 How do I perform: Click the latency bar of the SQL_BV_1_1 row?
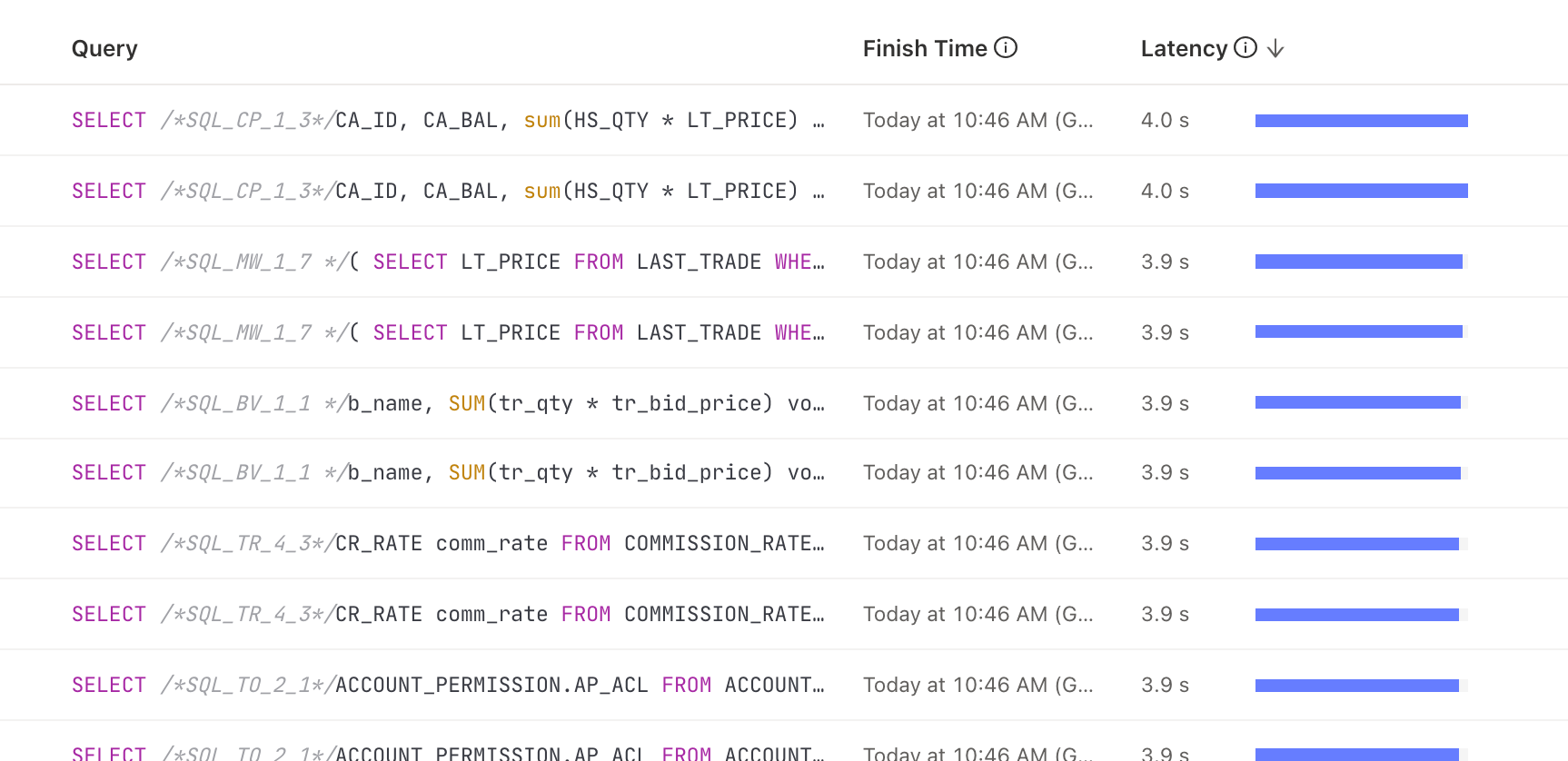tap(1358, 403)
